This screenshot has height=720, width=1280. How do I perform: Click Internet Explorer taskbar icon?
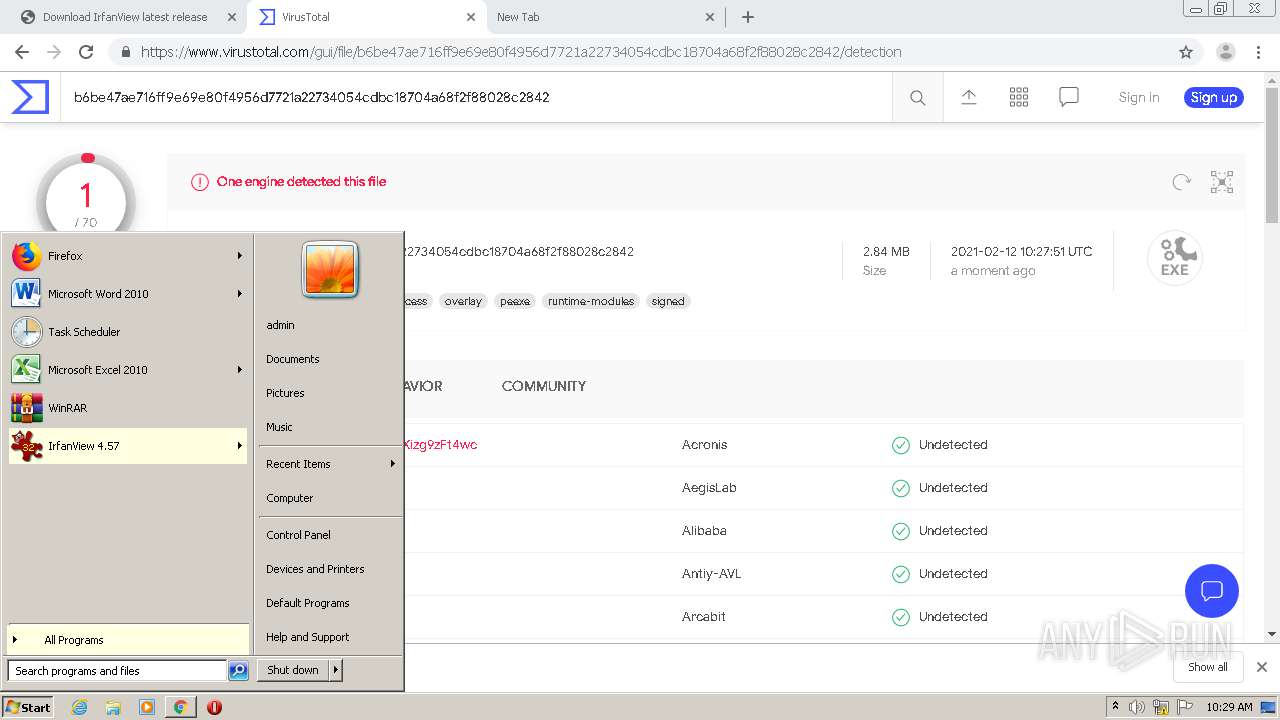(x=80, y=707)
